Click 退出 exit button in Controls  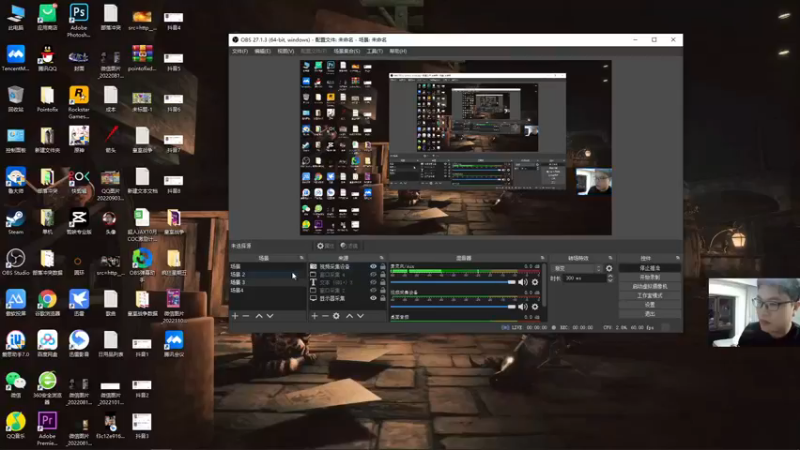(649, 314)
